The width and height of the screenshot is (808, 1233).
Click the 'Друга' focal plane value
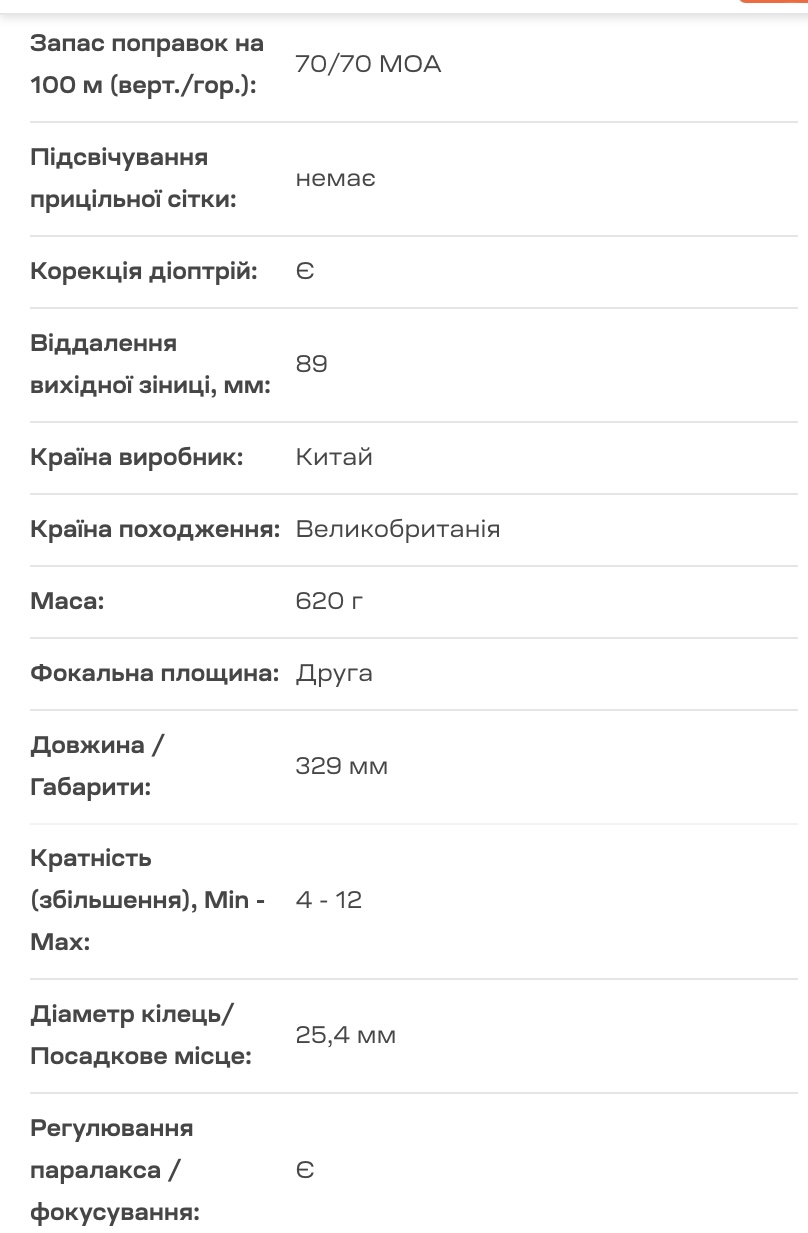[334, 674]
